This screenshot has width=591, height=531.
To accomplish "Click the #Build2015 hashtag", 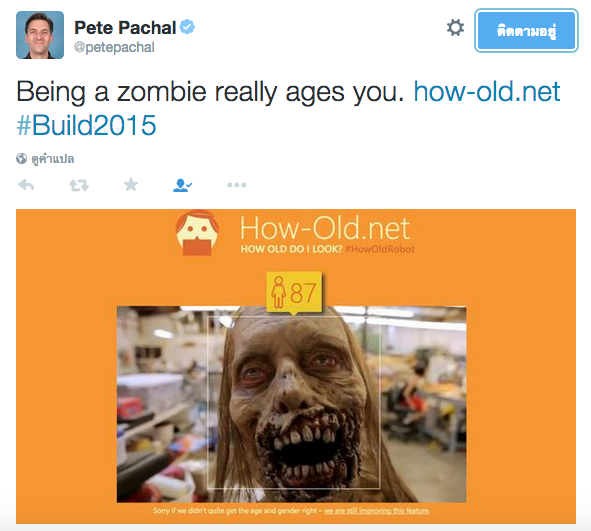I will (86, 125).
